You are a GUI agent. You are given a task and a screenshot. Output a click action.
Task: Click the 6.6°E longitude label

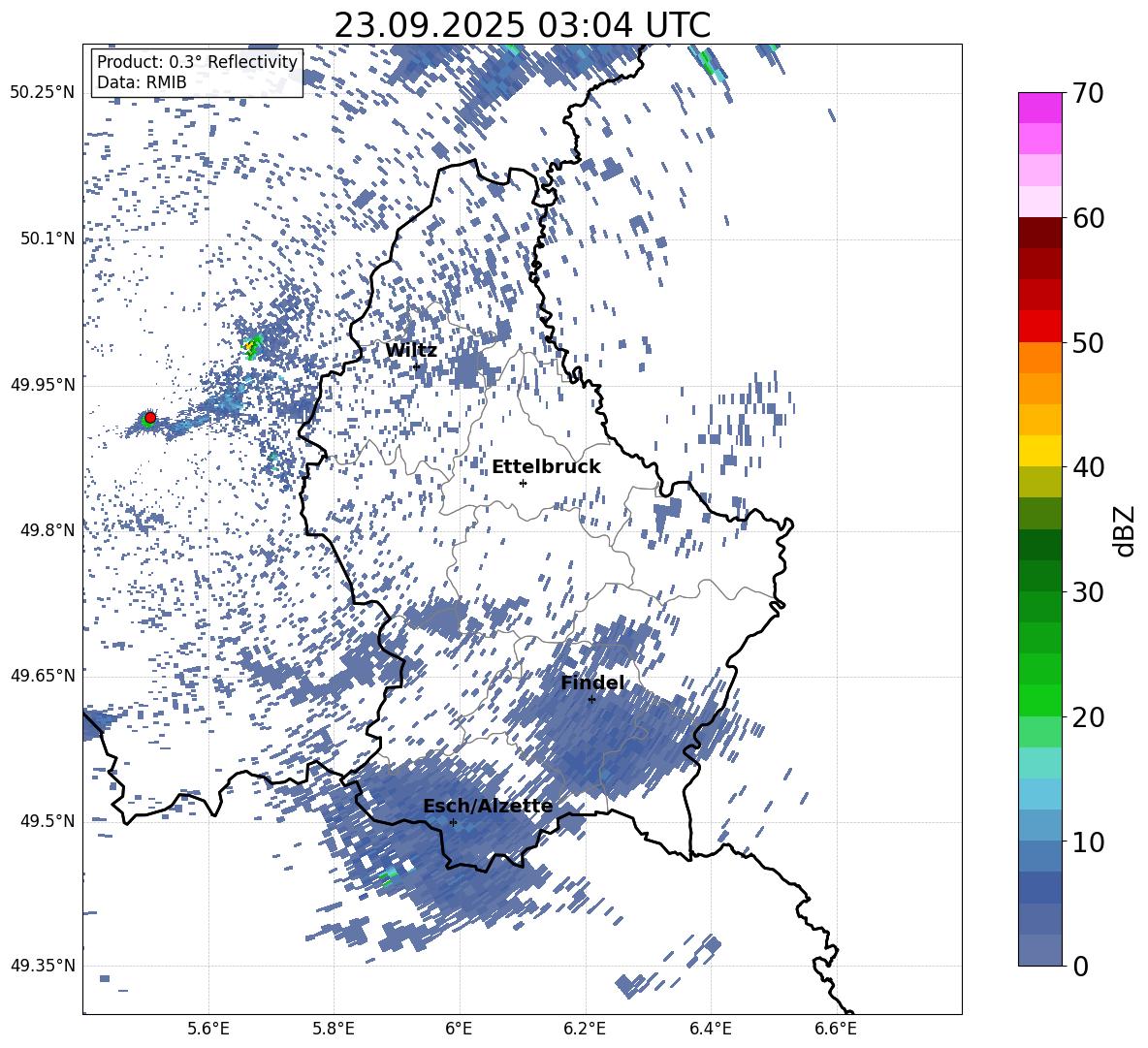pos(836,1029)
